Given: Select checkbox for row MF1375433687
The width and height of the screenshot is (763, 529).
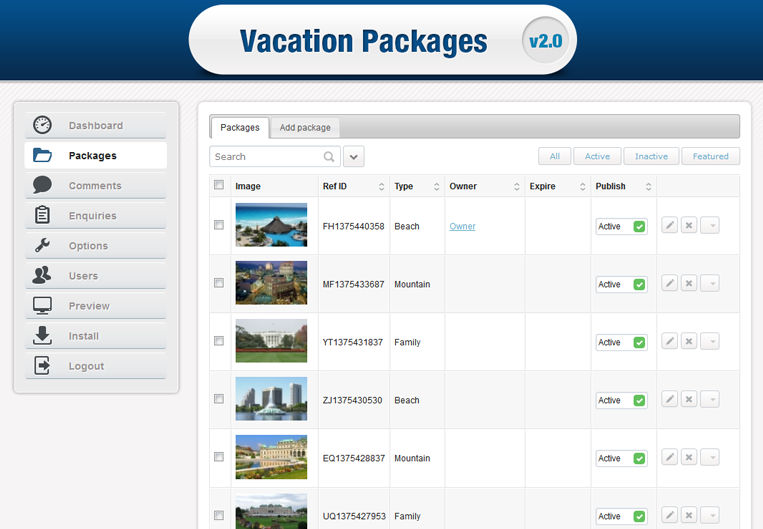Looking at the screenshot, I should pos(219,283).
